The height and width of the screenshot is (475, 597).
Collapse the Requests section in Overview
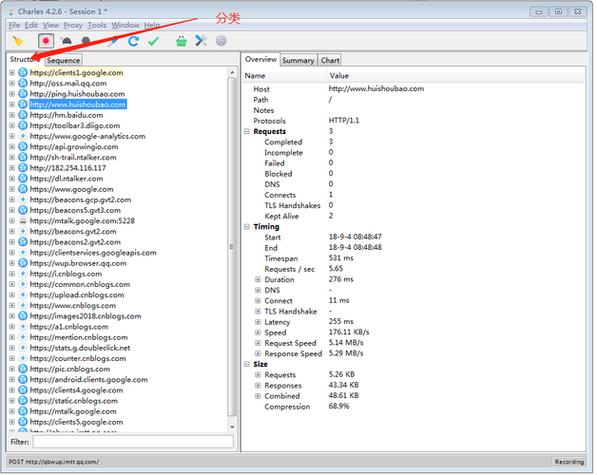(247, 131)
